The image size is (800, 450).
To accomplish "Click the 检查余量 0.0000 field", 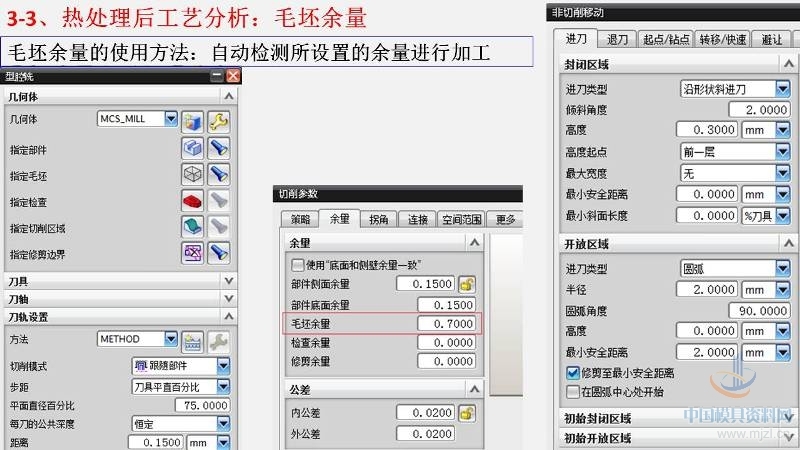I will (446, 342).
